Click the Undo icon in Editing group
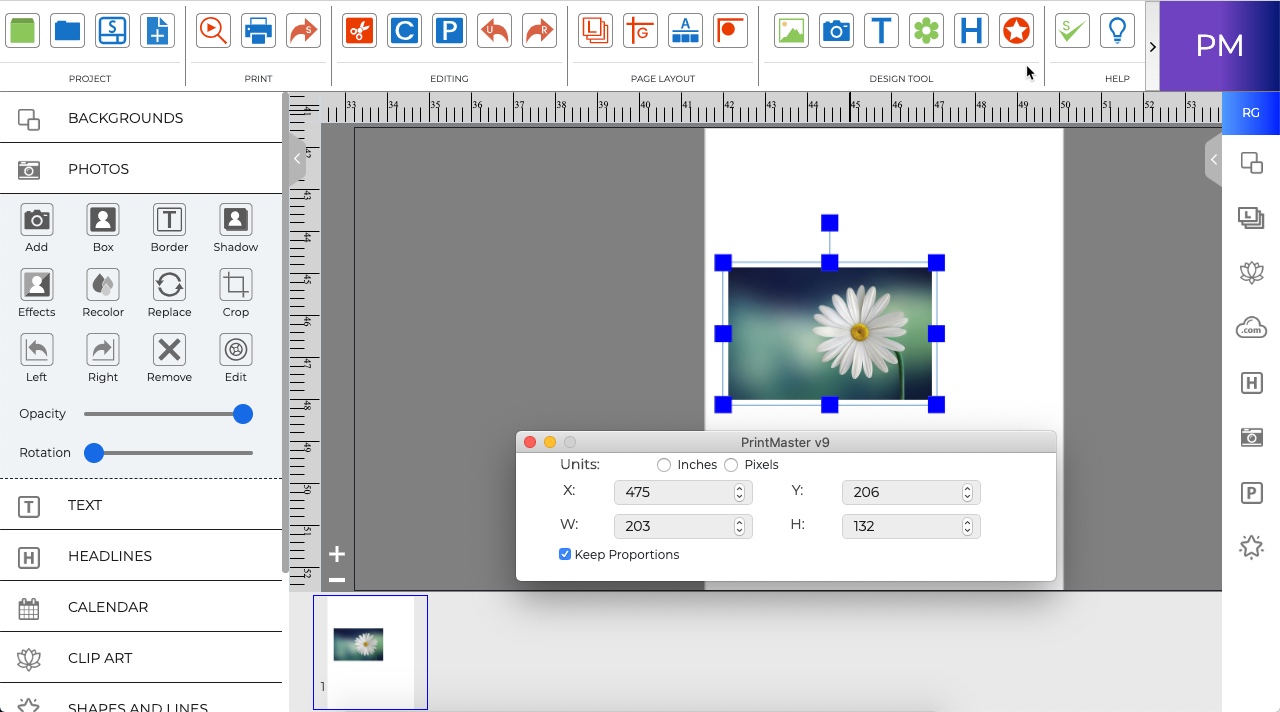This screenshot has width=1280, height=712. [x=494, y=30]
